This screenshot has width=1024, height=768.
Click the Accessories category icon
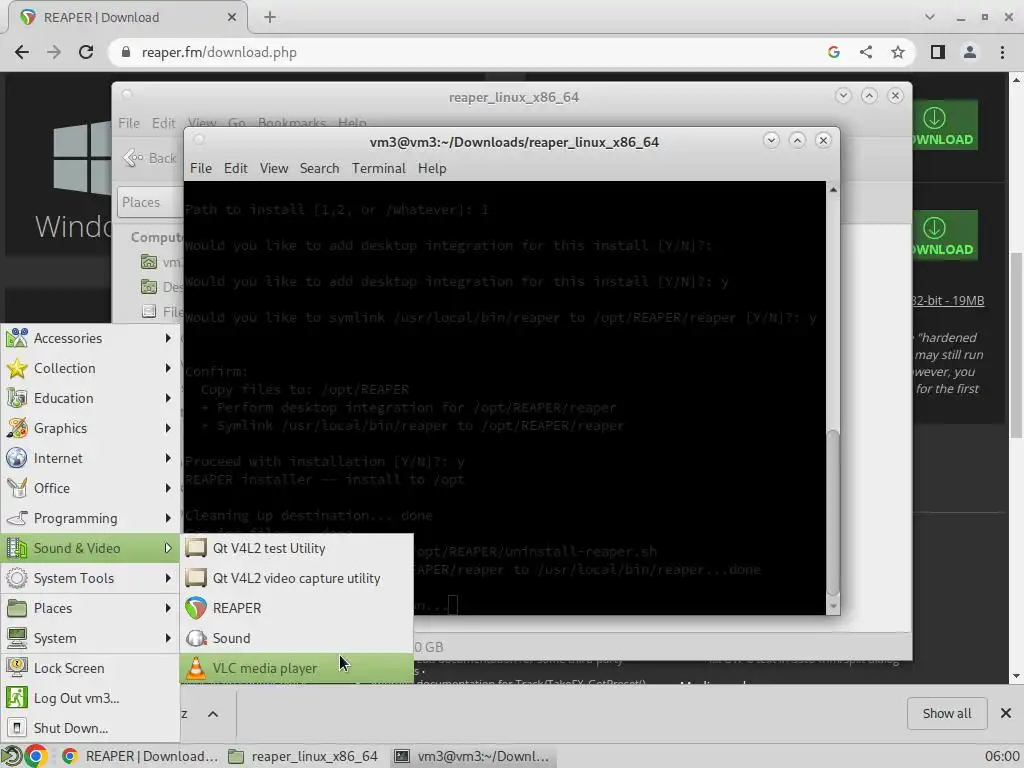(16, 338)
